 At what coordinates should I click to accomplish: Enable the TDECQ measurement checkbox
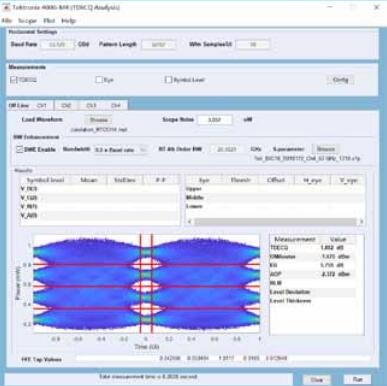click(14, 80)
